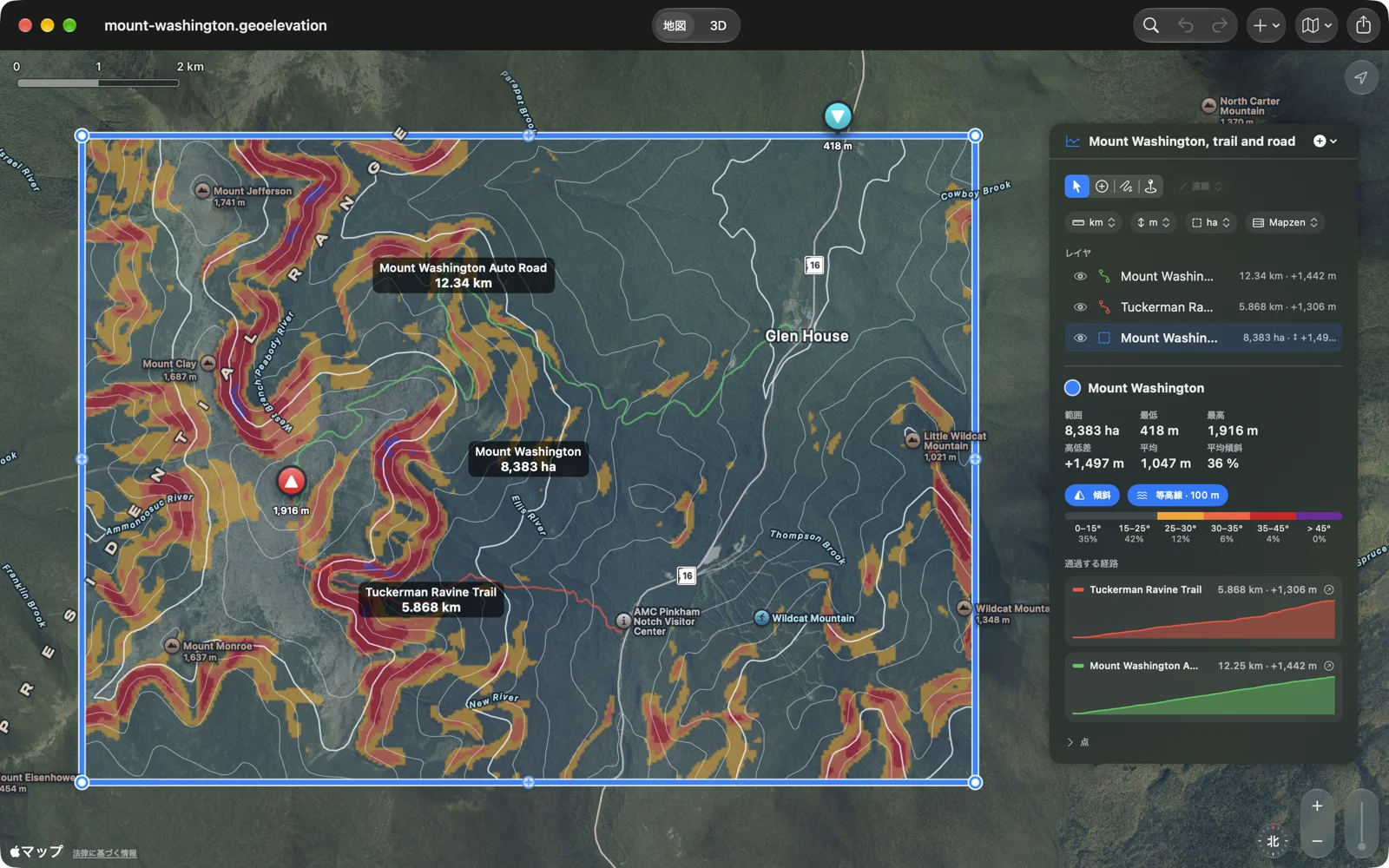Choose the add-point circle plus tool

(1102, 186)
